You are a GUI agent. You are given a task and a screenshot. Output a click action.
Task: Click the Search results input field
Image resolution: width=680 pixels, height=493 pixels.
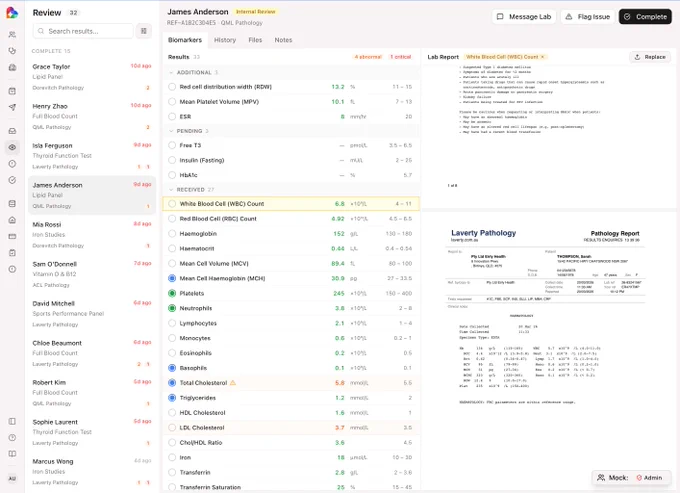coord(83,31)
